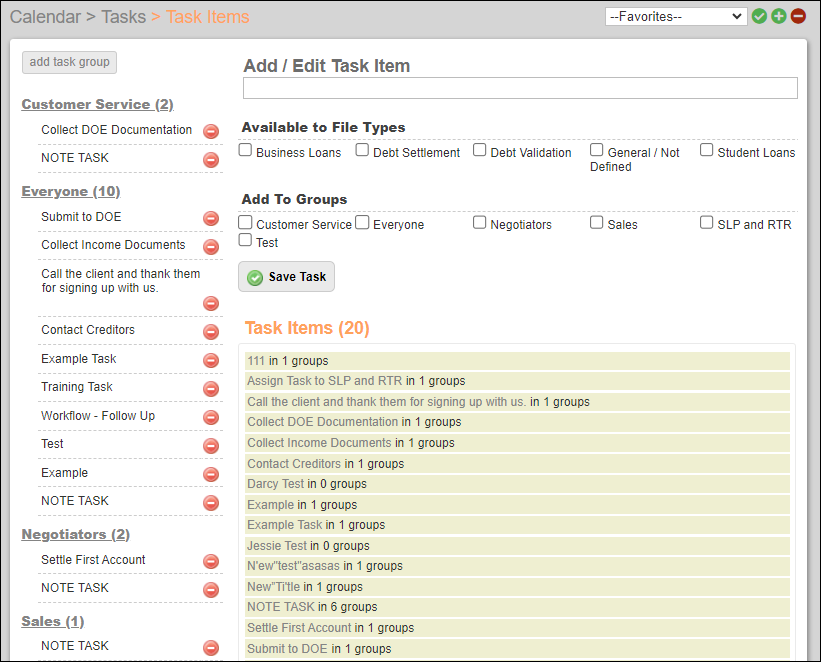
Task: Go to Tasks breadcrumb
Action: pos(124,17)
